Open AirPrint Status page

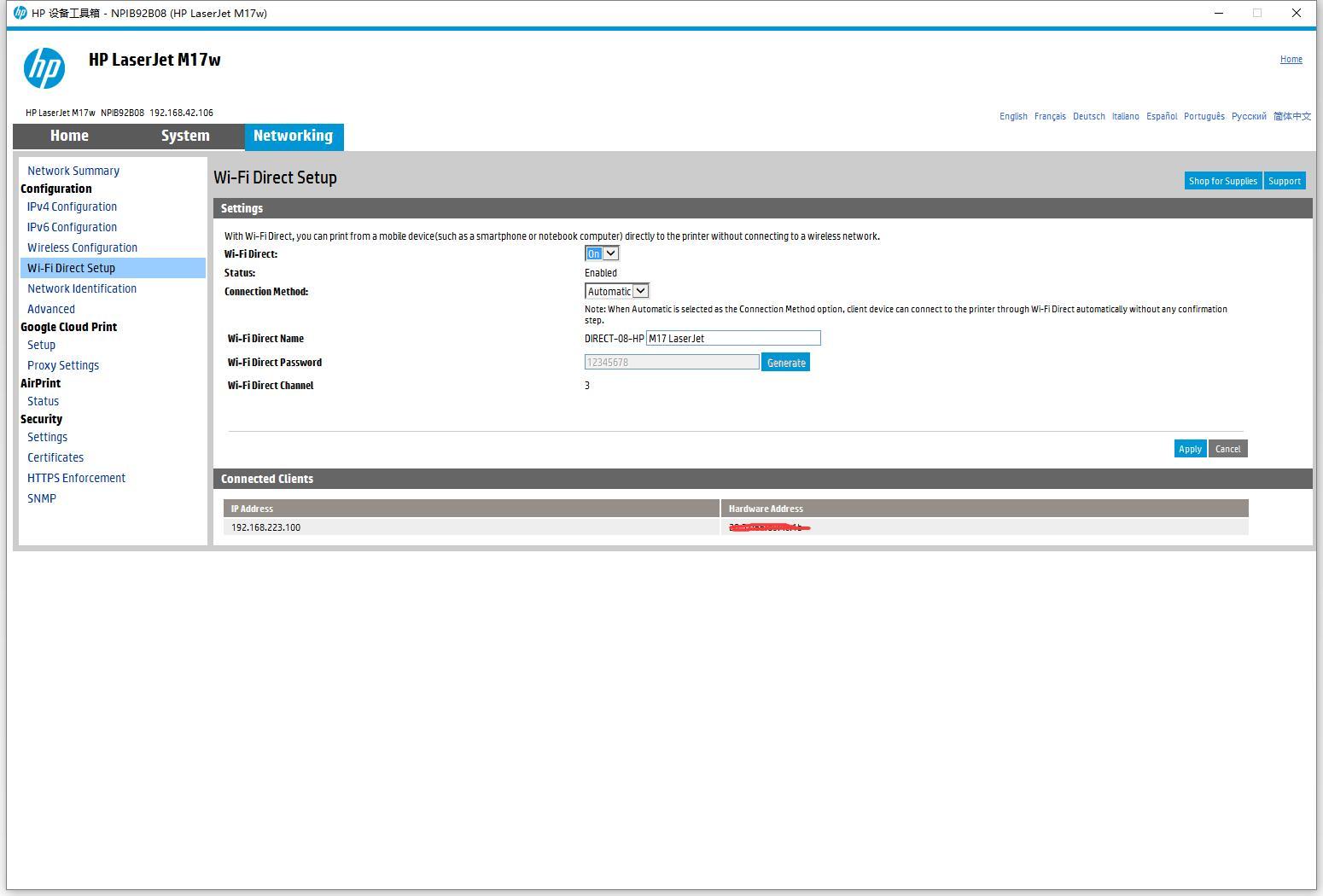[43, 401]
